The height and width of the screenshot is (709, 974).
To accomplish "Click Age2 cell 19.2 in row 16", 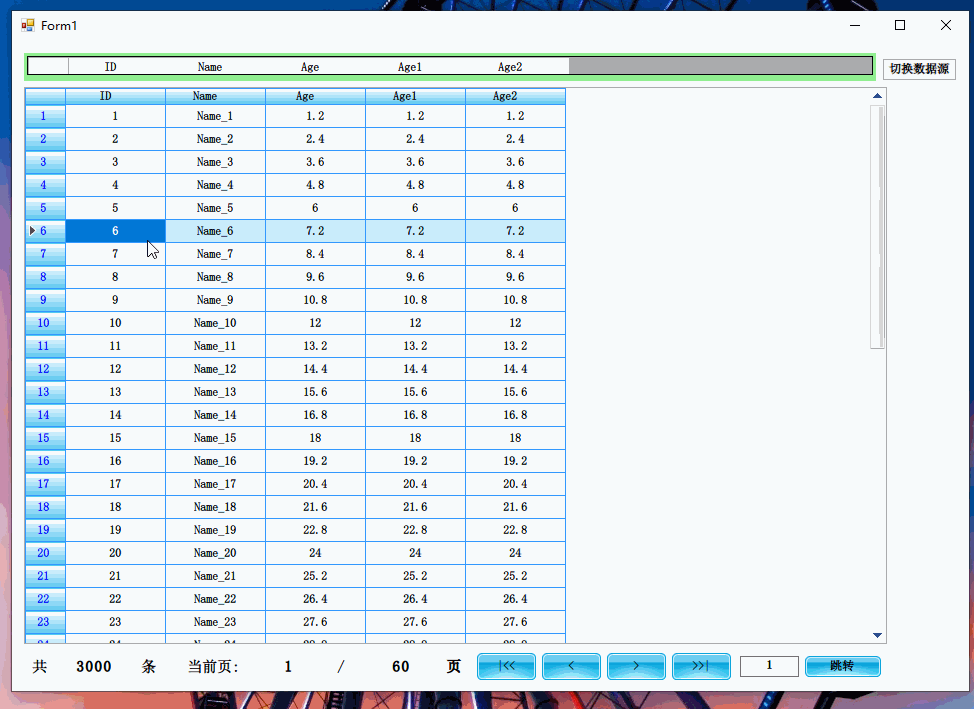I will [x=516, y=461].
